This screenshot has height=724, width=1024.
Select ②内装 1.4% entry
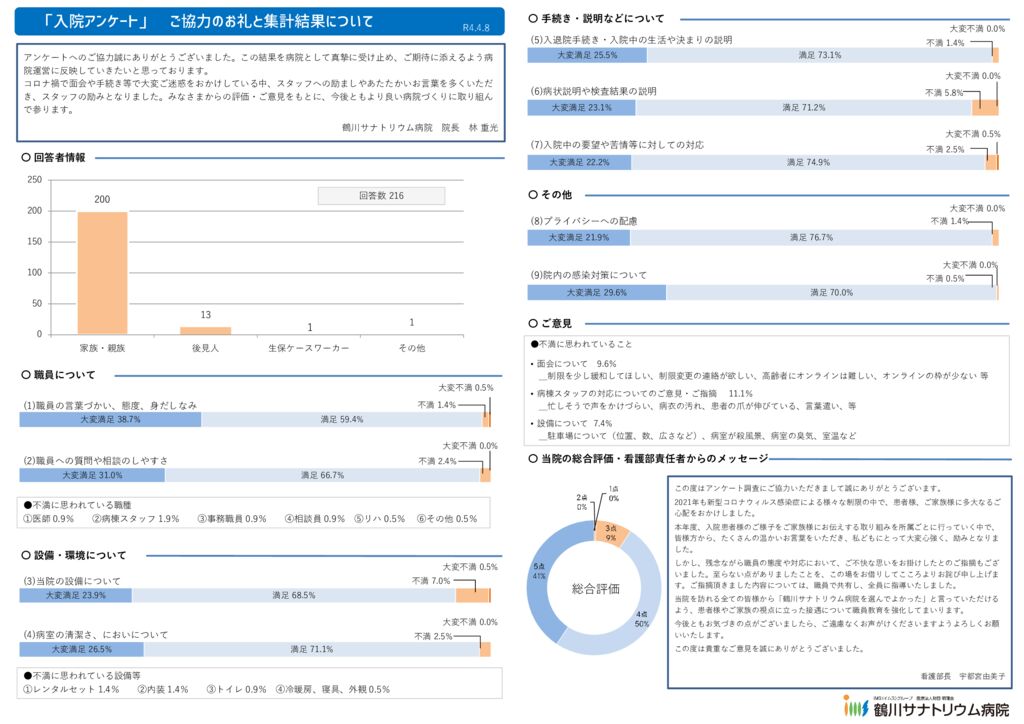point(163,689)
